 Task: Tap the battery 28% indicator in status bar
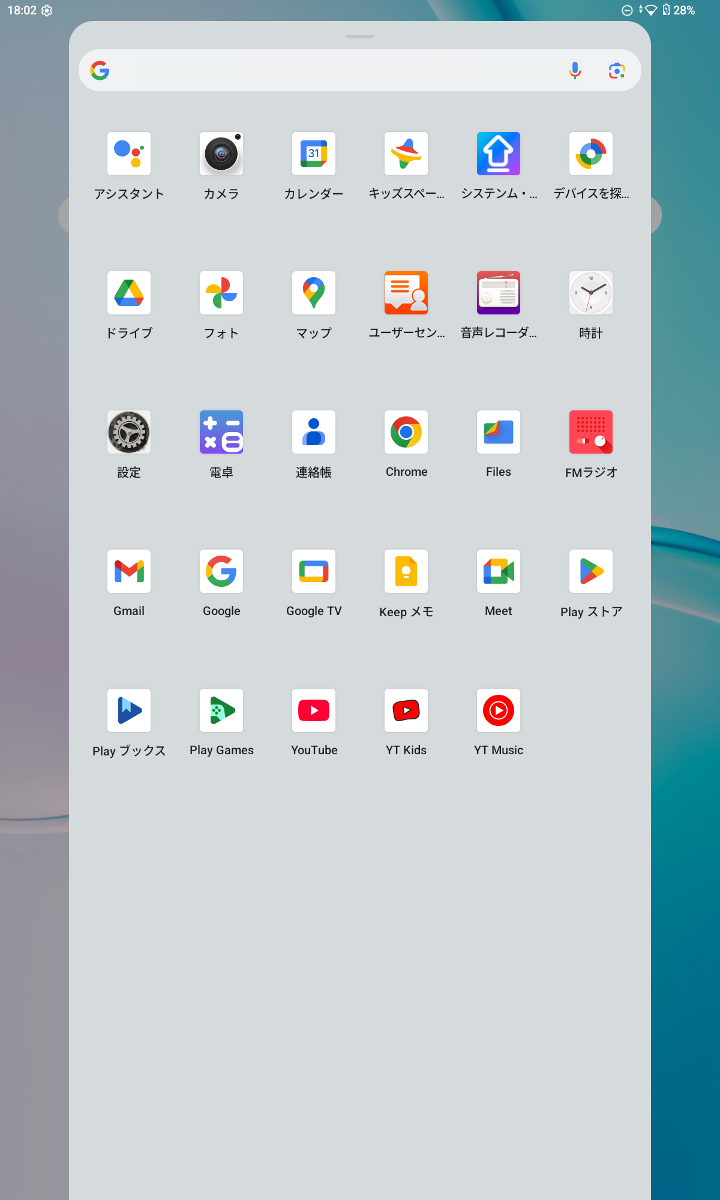678,10
